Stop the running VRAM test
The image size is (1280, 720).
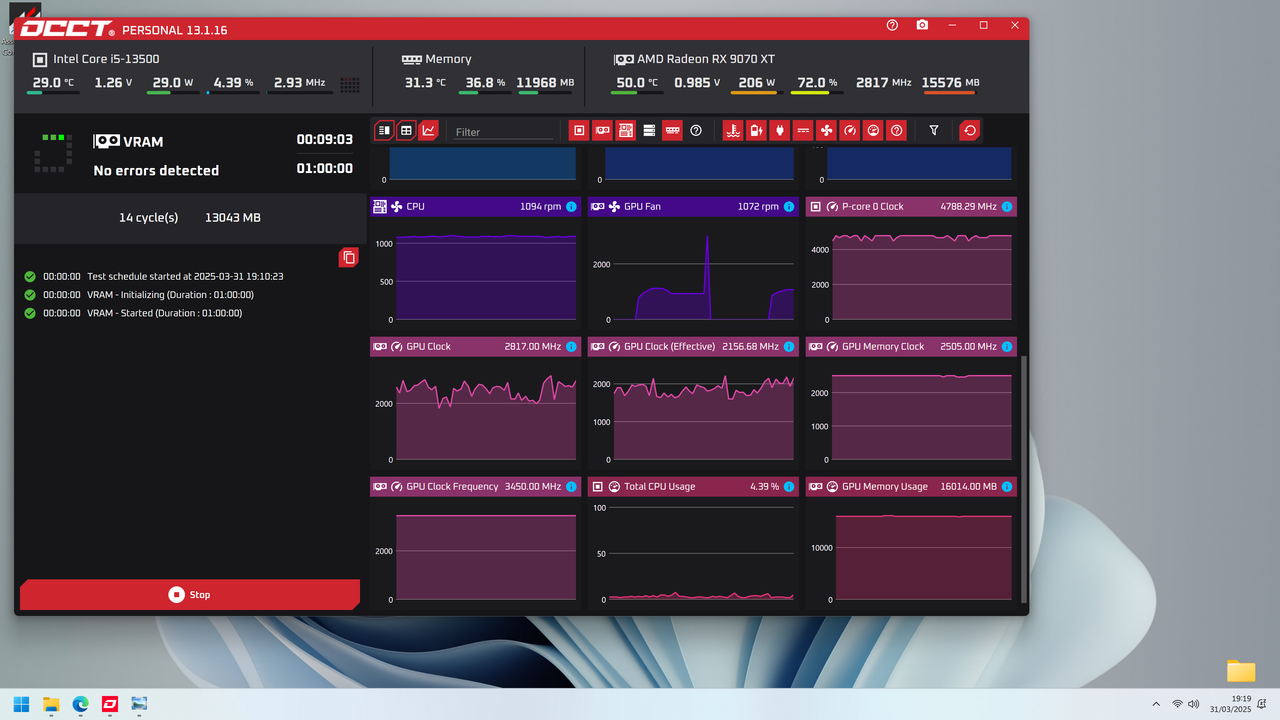pos(190,594)
